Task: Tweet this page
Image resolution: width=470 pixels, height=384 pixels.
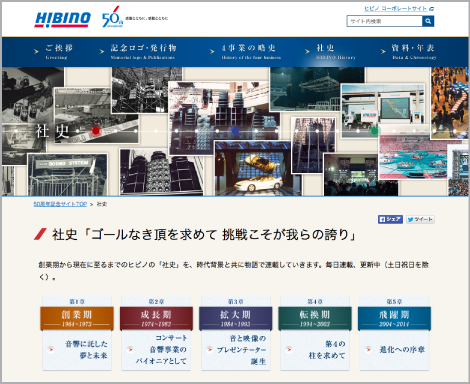Action: tap(420, 219)
